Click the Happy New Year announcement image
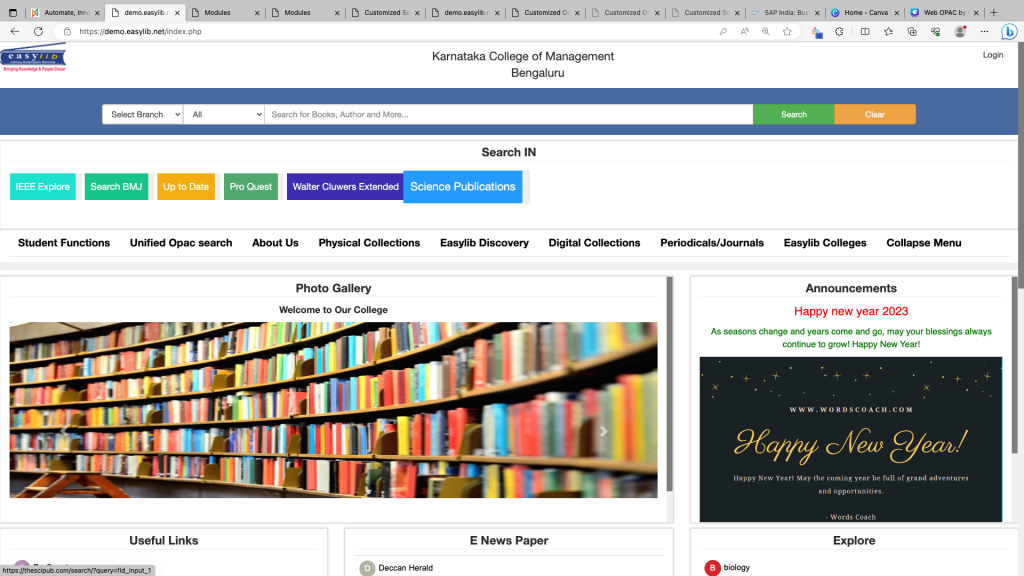 851,439
